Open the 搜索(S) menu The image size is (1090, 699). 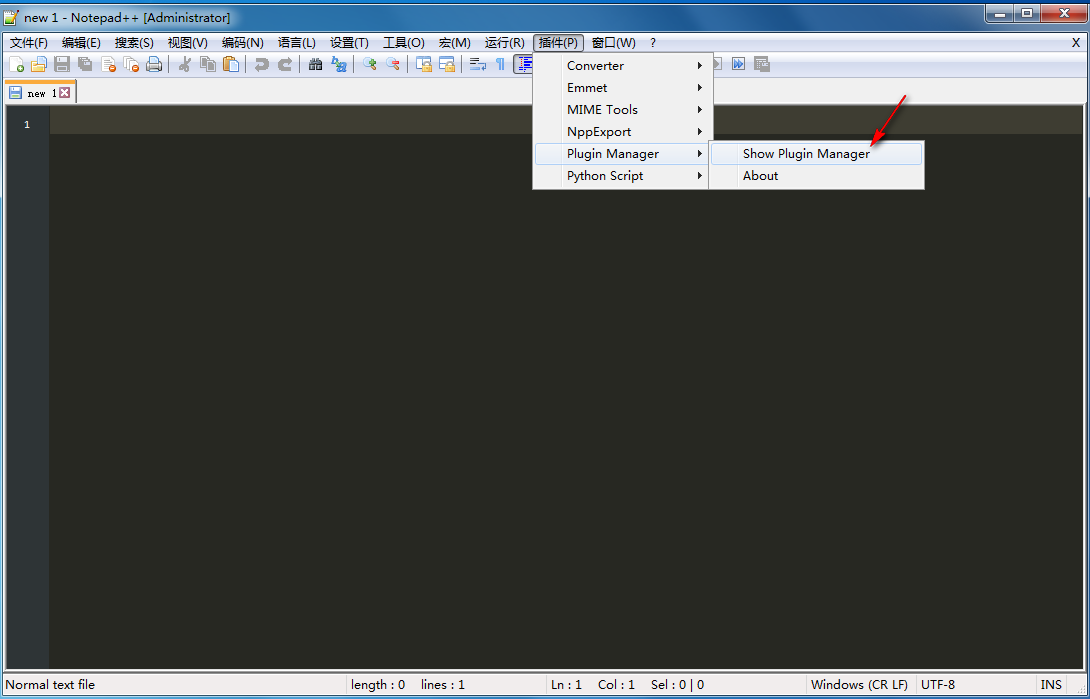(x=134, y=43)
